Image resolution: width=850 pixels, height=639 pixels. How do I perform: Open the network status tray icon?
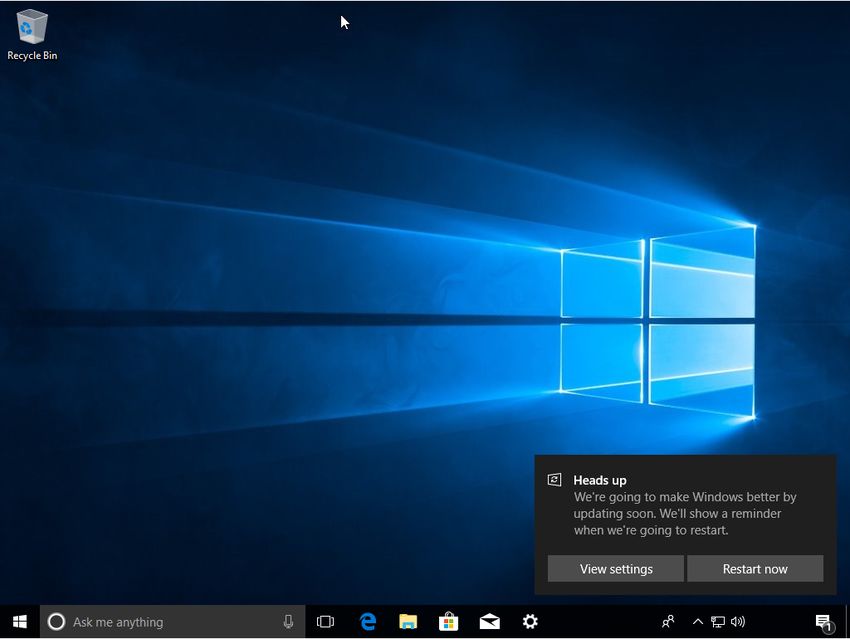718,622
